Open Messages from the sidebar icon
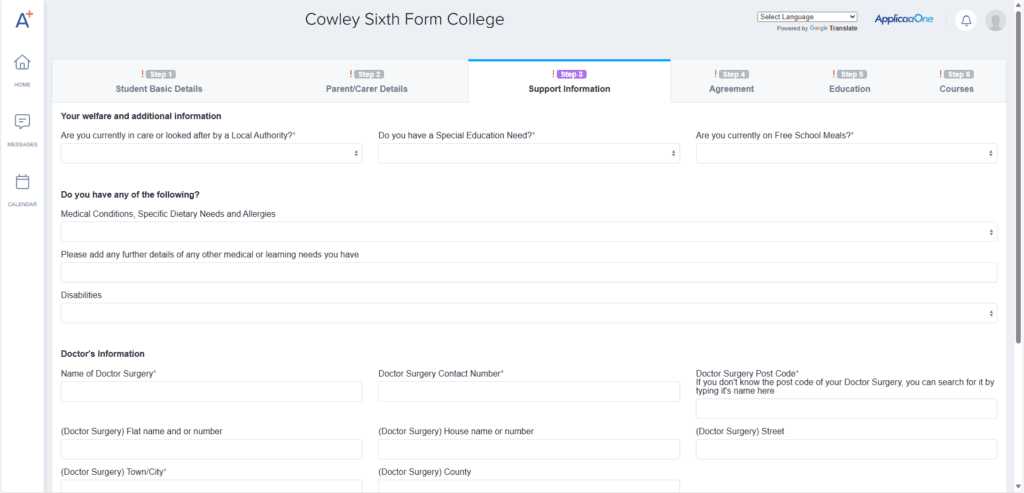 coord(22,122)
